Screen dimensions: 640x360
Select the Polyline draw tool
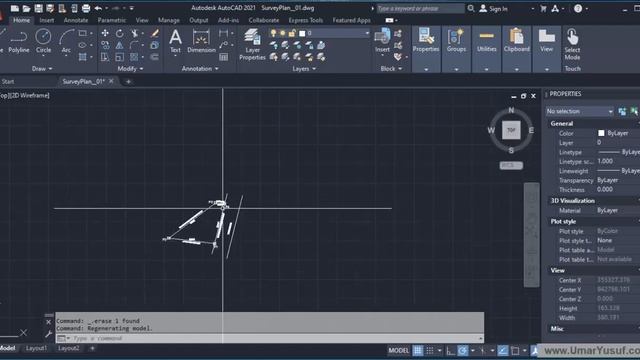click(19, 41)
